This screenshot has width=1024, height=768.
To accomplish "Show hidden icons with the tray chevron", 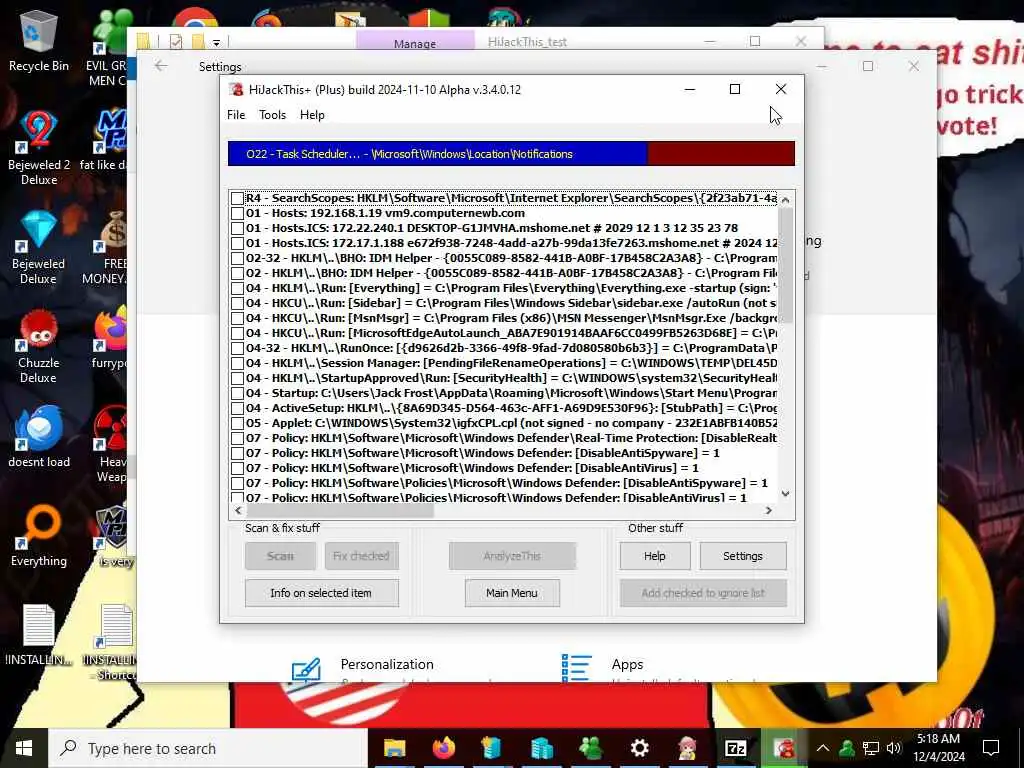I will (823, 748).
